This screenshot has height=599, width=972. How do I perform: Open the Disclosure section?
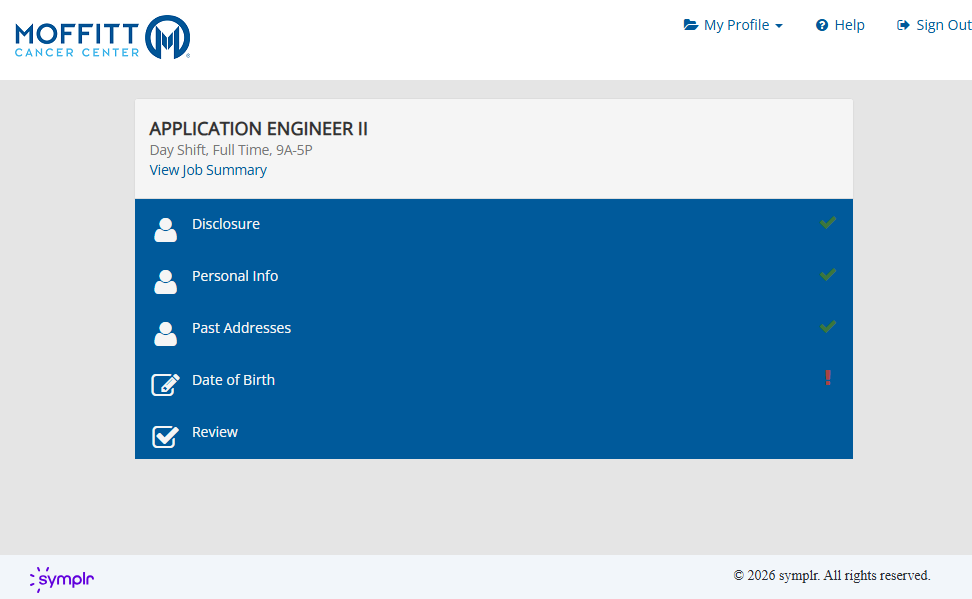(226, 224)
